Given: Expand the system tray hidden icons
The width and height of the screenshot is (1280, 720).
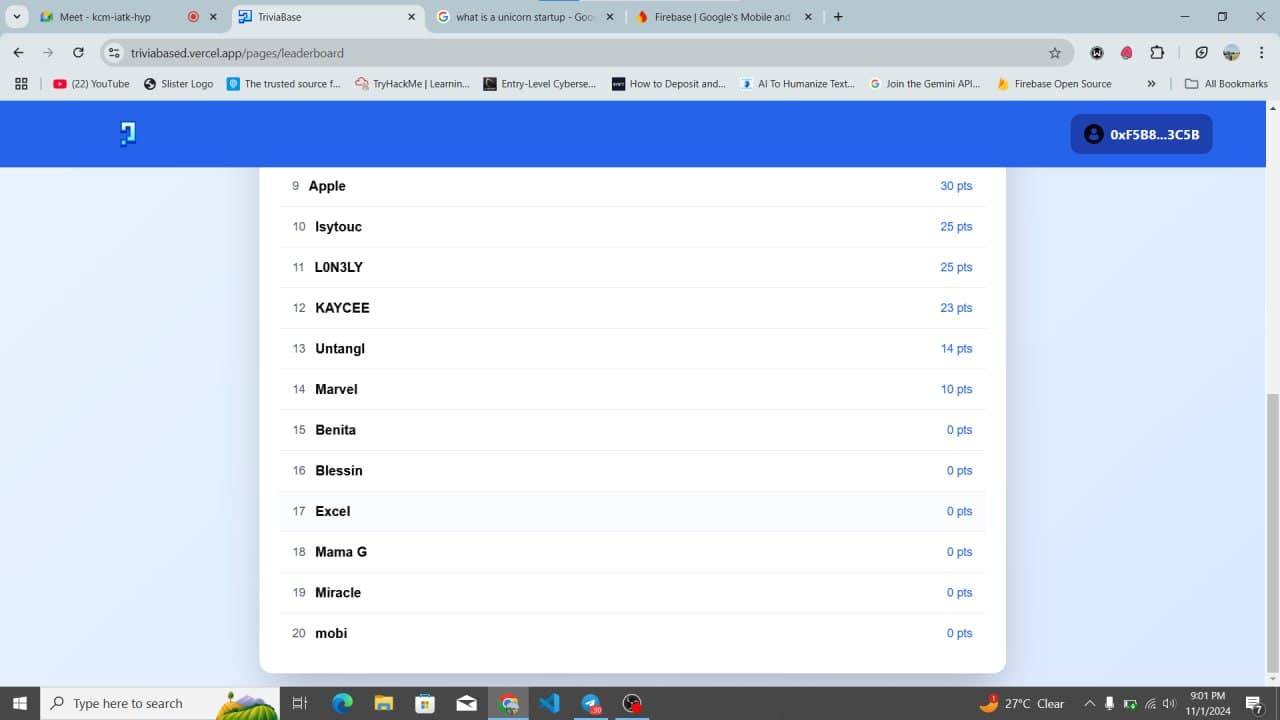Looking at the screenshot, I should (x=1089, y=703).
